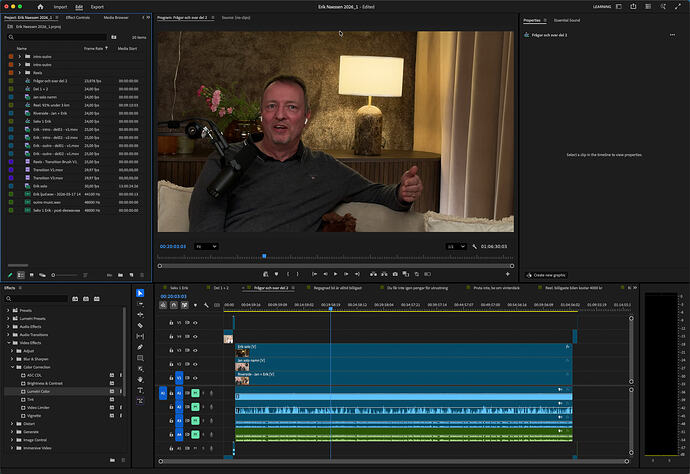Open timeline display settings wrench icon
This screenshot has width=690, height=474.
click(206, 305)
